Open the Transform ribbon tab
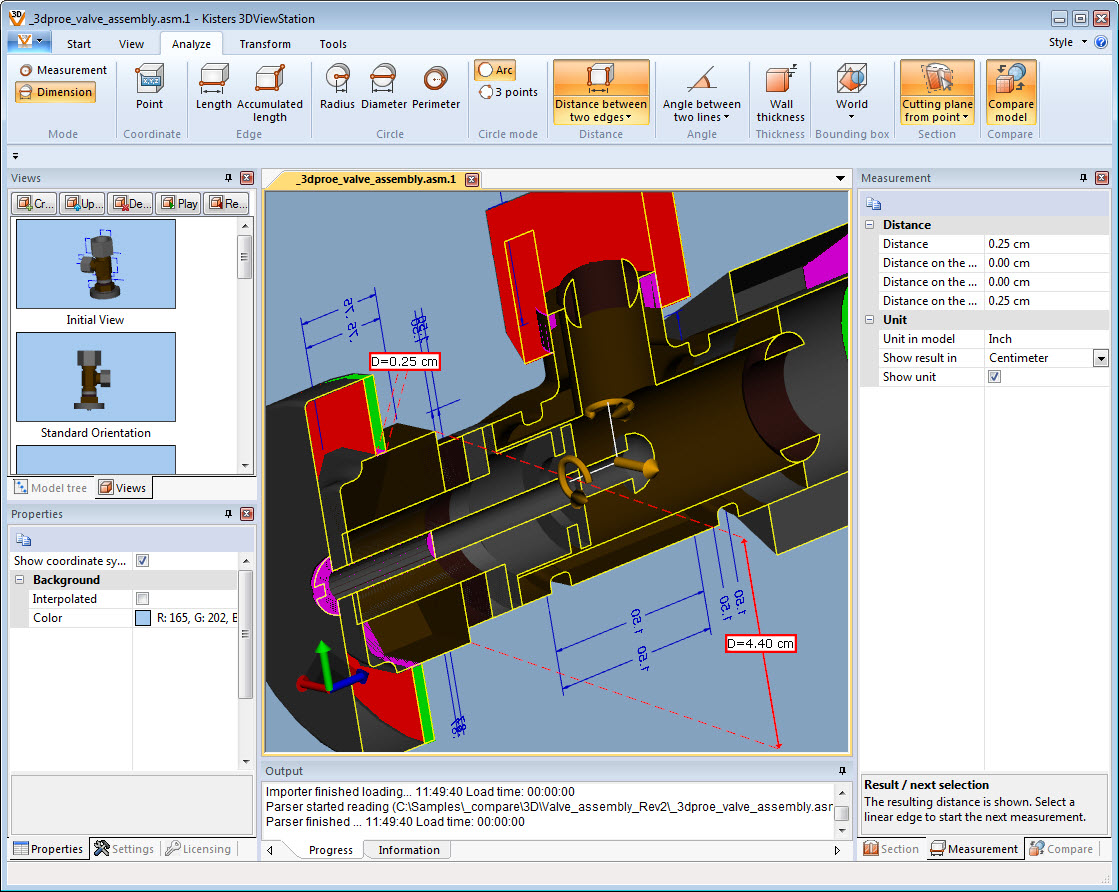 [265, 44]
